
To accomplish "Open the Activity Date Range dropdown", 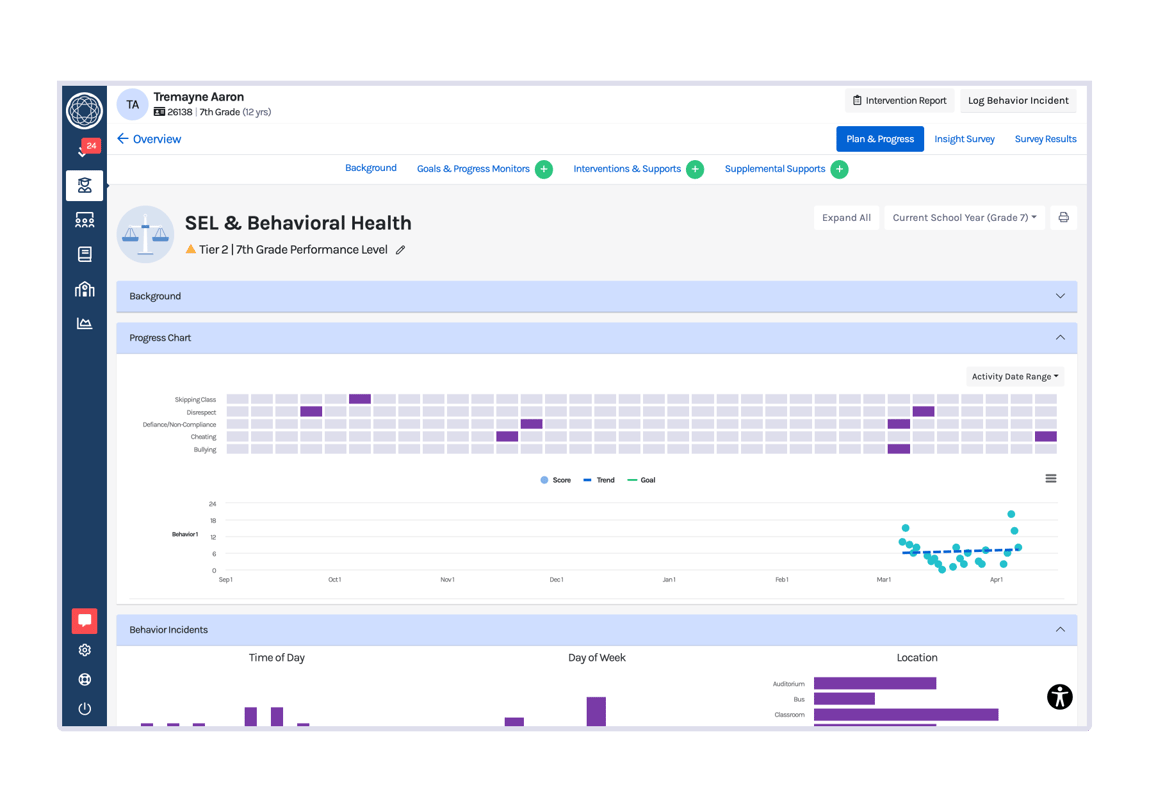I will coord(1014,376).
